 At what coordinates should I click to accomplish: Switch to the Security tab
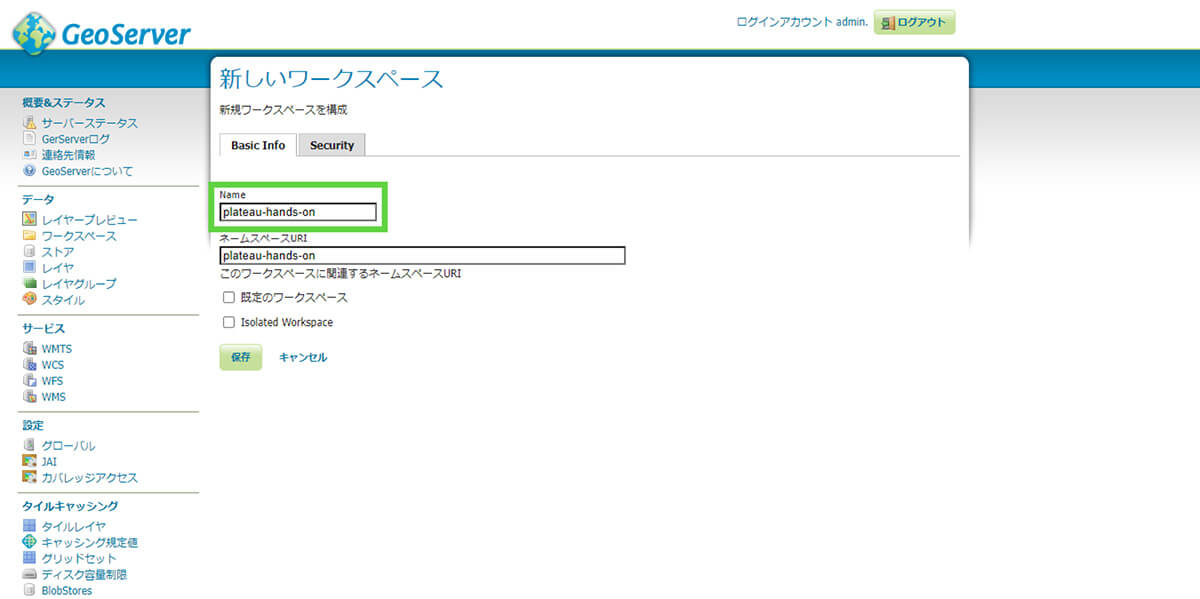pyautogui.click(x=332, y=145)
